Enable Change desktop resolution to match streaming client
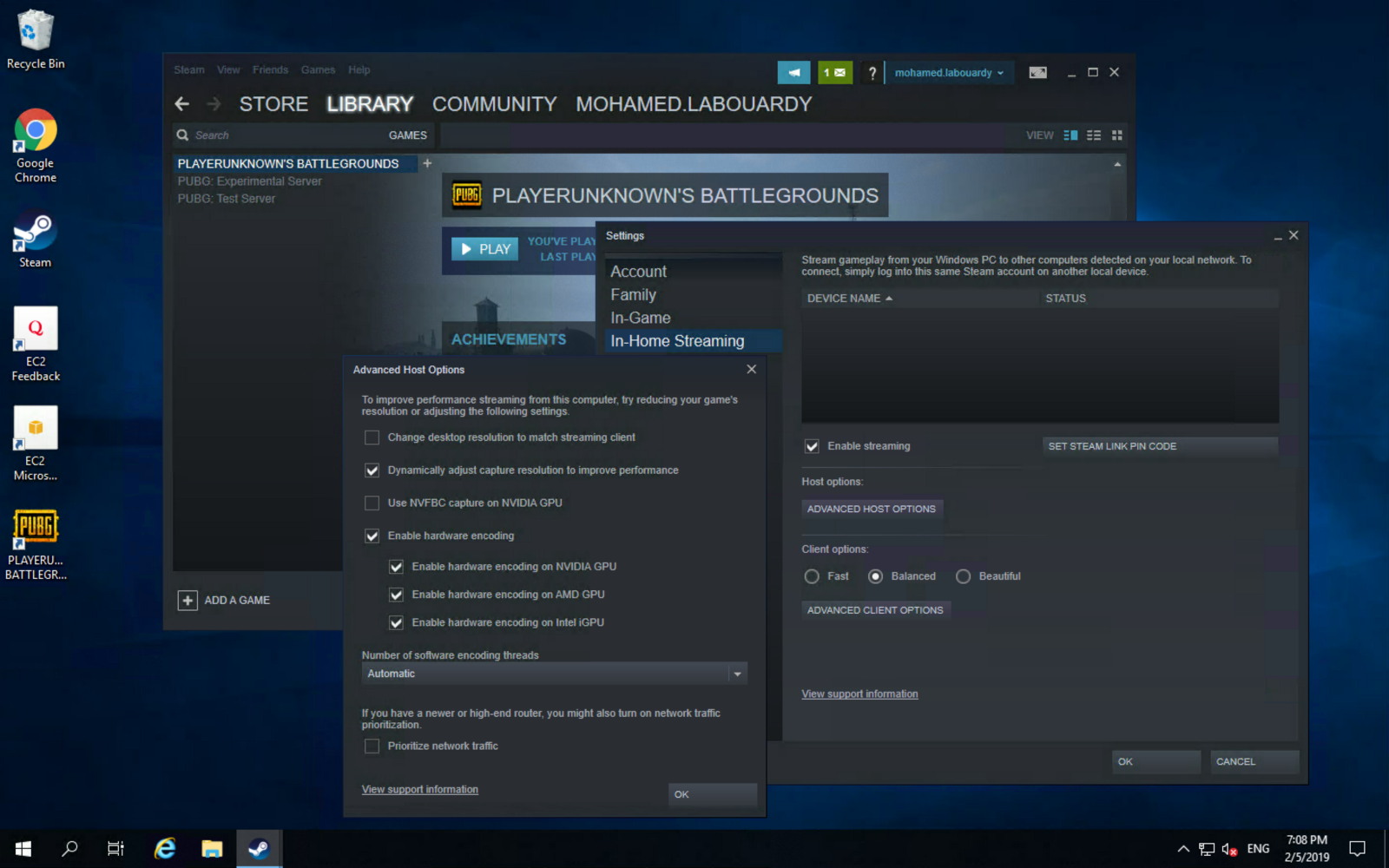This screenshot has width=1389, height=868. (x=372, y=437)
